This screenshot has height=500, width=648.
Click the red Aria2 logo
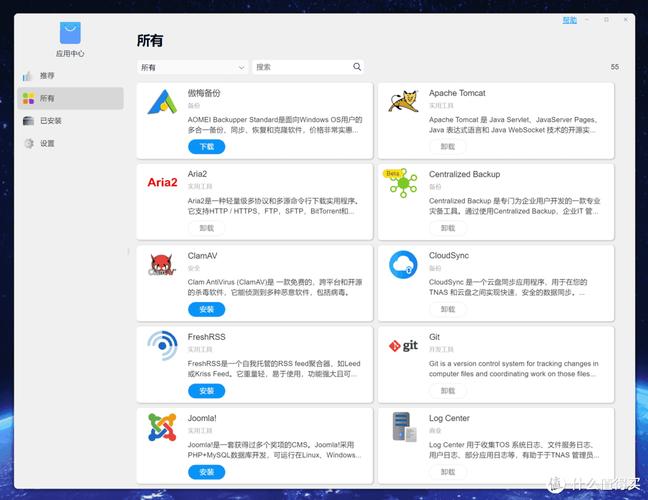point(162,182)
